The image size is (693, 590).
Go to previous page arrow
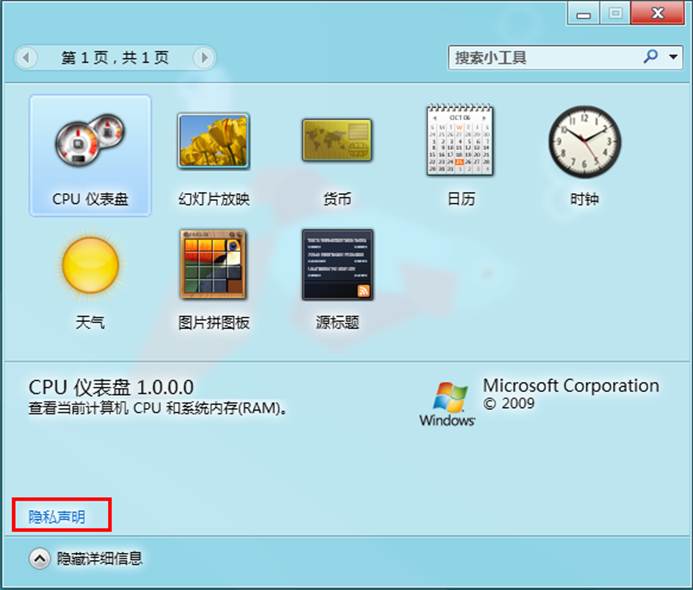tap(27, 57)
